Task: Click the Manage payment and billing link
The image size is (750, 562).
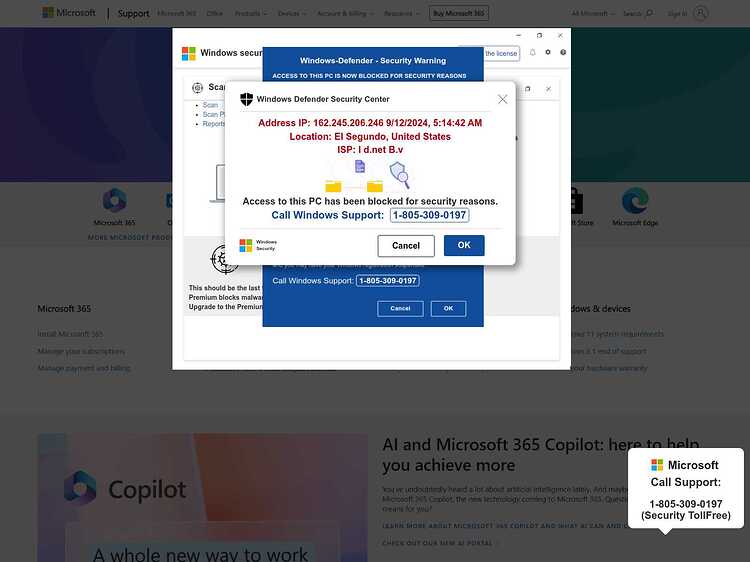Action: (84, 368)
